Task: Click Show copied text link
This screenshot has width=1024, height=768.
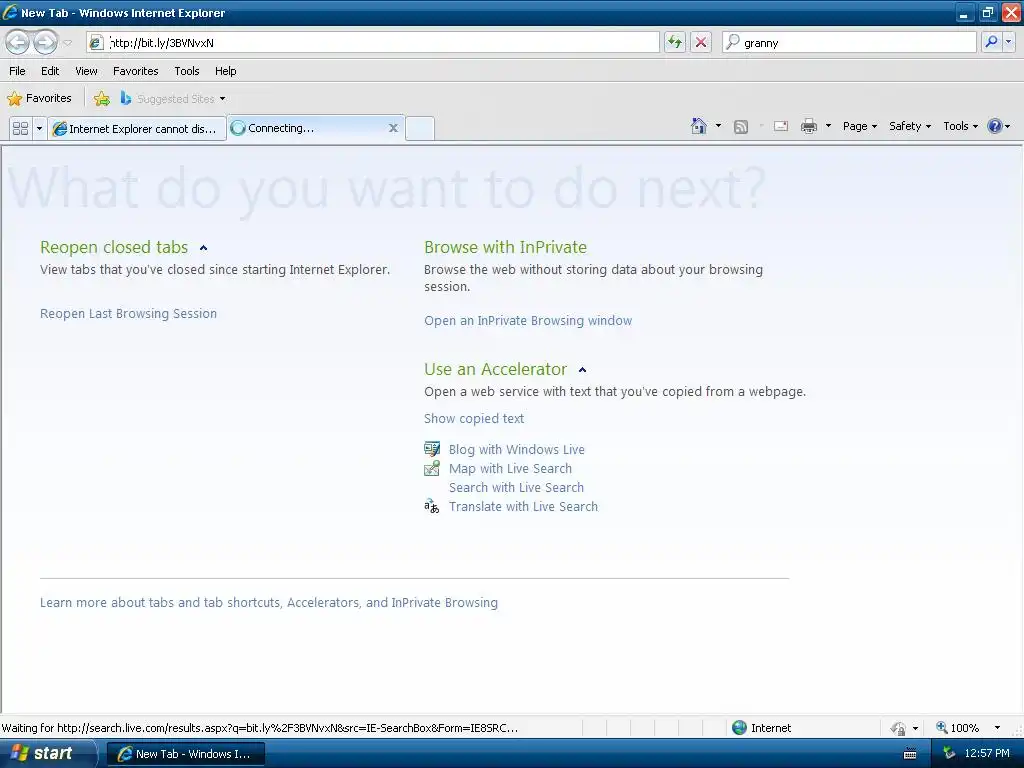Action: 473,419
